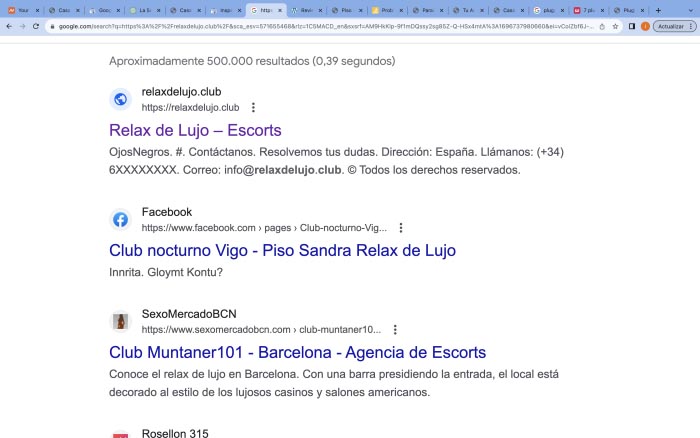Click the globe favicon of relaxdelujo.club
700x438 pixels.
(121, 99)
